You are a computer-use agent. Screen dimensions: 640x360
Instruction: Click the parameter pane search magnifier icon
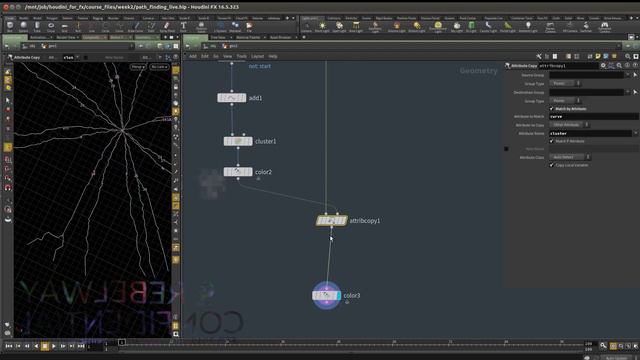tap(619, 65)
